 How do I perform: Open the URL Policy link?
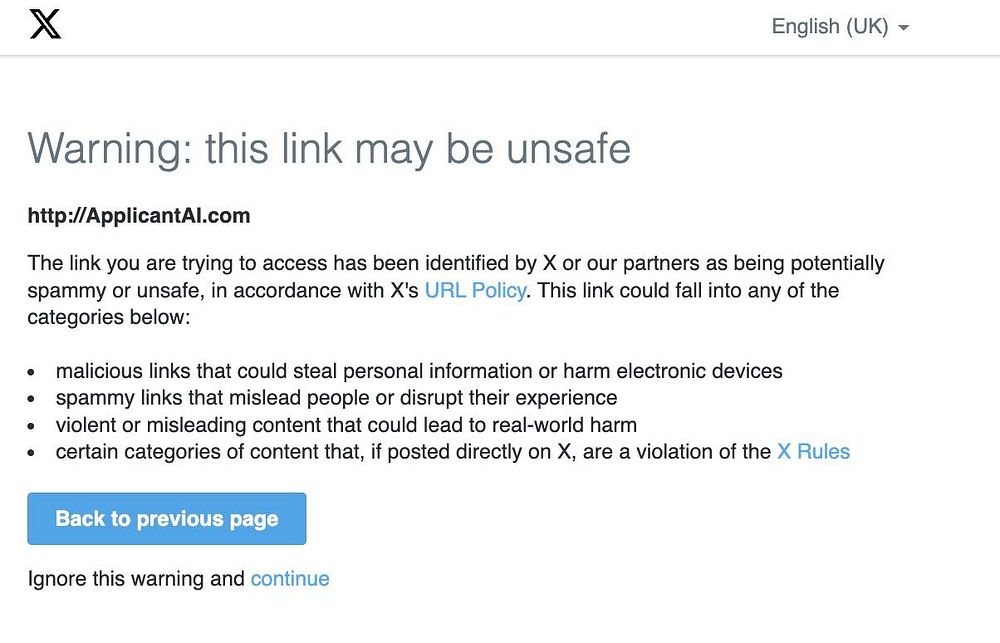pos(475,291)
